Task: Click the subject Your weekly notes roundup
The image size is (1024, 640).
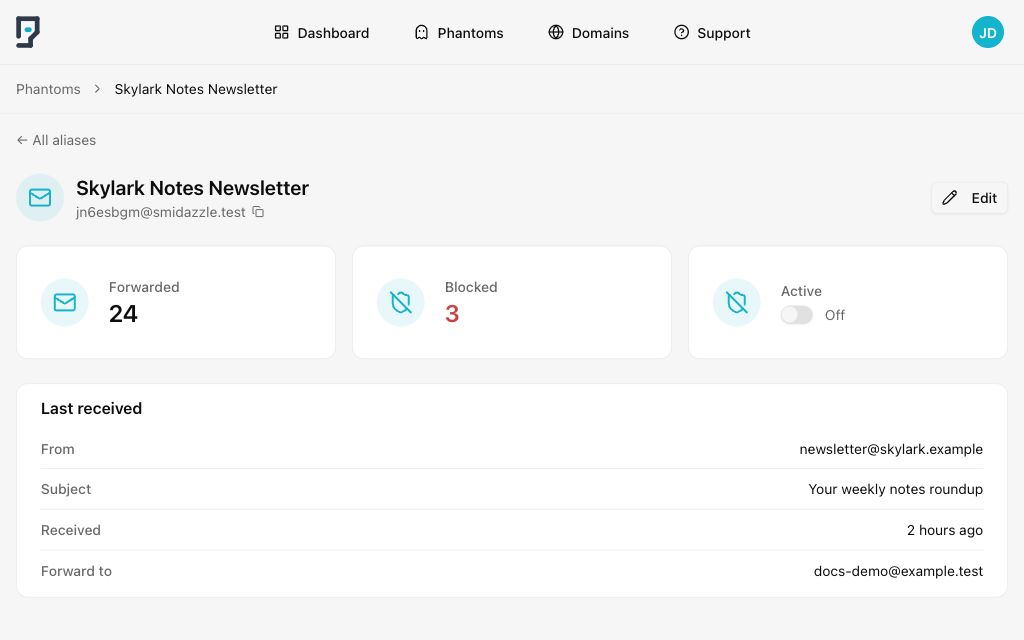Action: coord(895,488)
